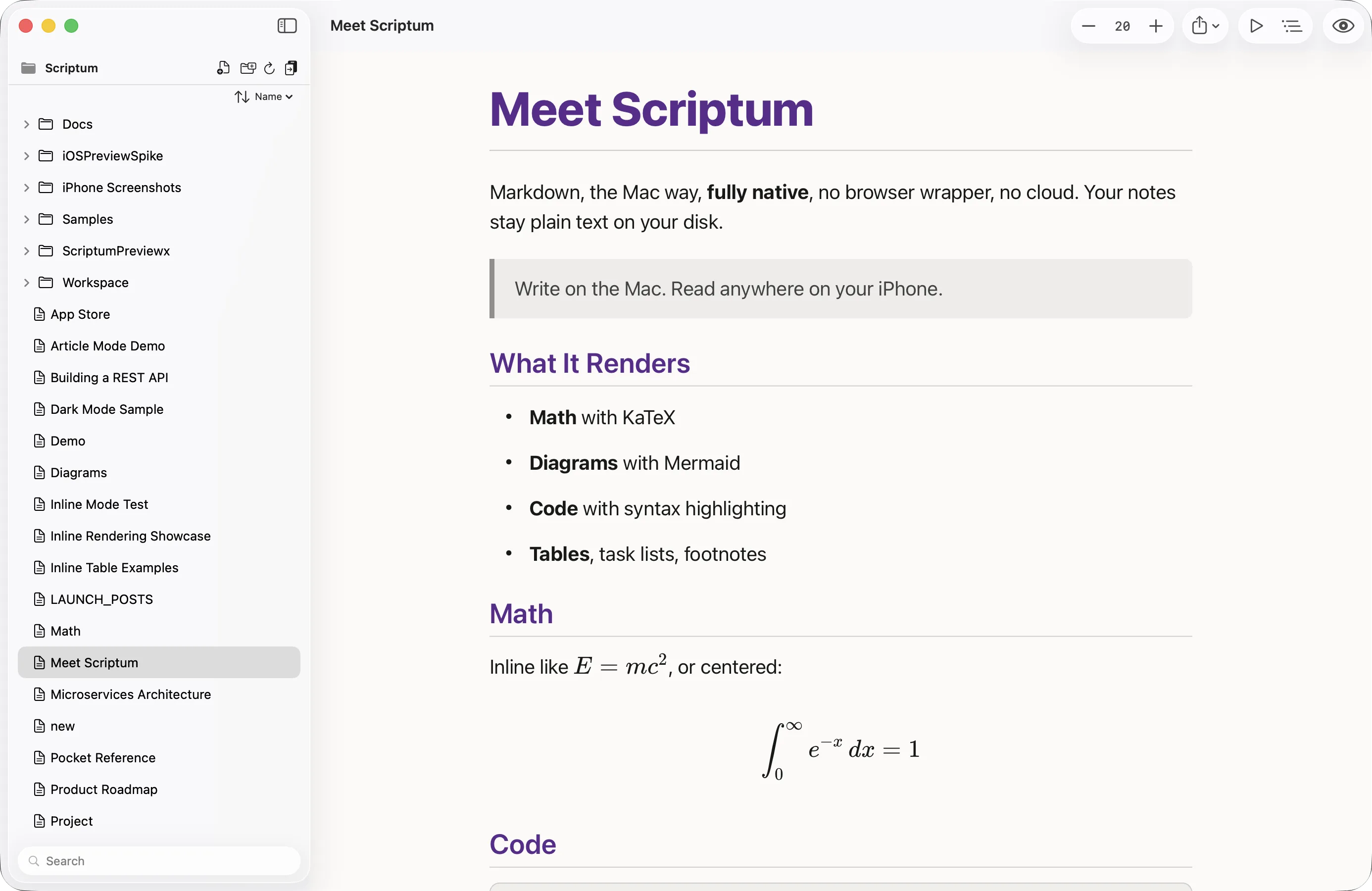Click the blockquote about writing on Mac

pyautogui.click(x=840, y=289)
